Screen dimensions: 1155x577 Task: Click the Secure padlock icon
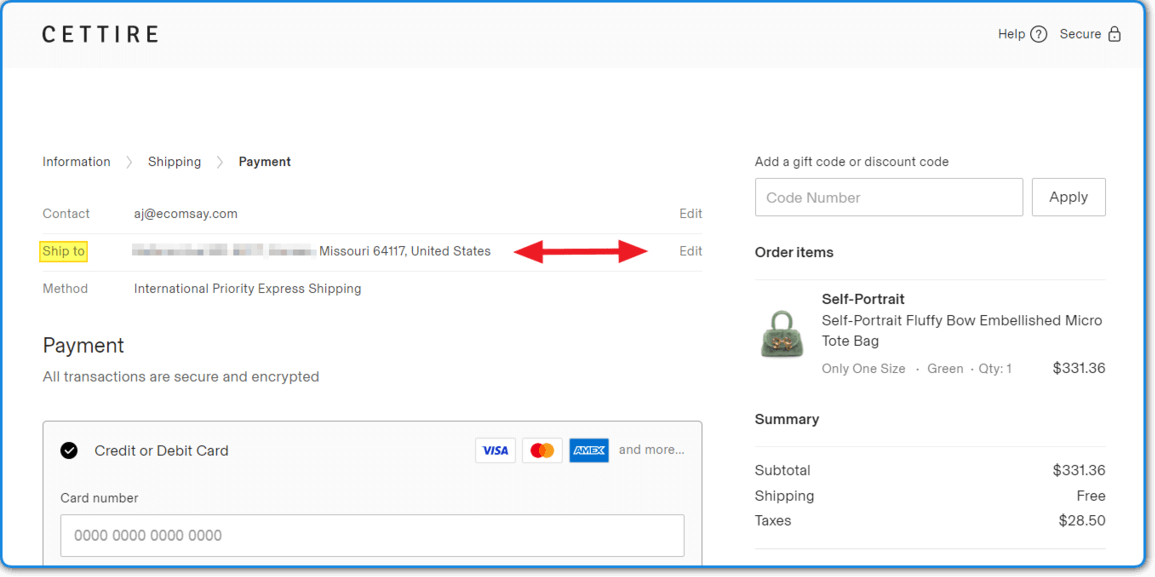(x=1114, y=34)
